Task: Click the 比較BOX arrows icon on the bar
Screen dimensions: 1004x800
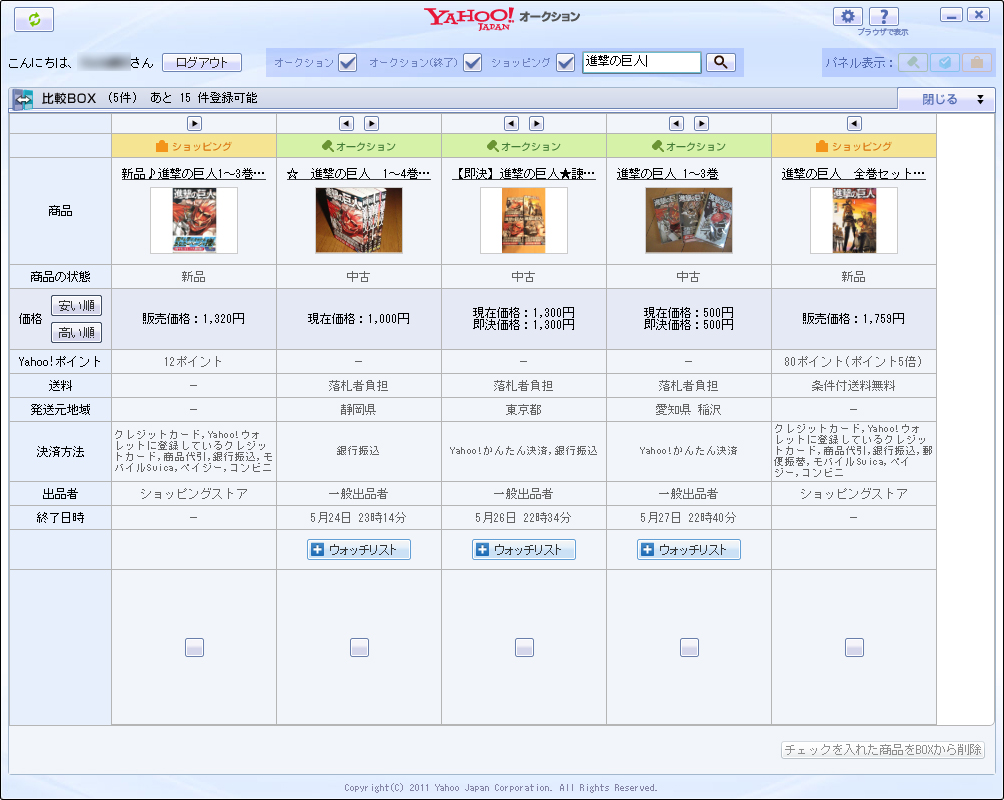Action: (22, 98)
